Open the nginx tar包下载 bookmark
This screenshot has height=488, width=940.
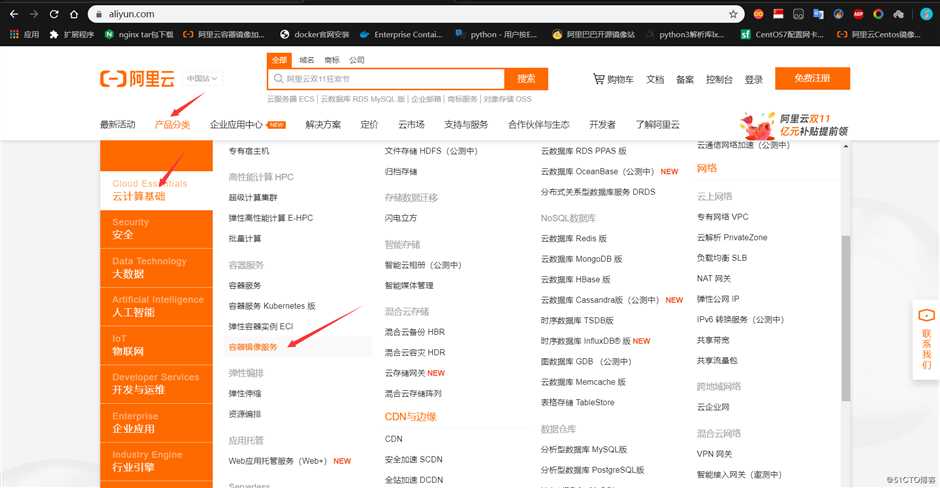click(139, 35)
